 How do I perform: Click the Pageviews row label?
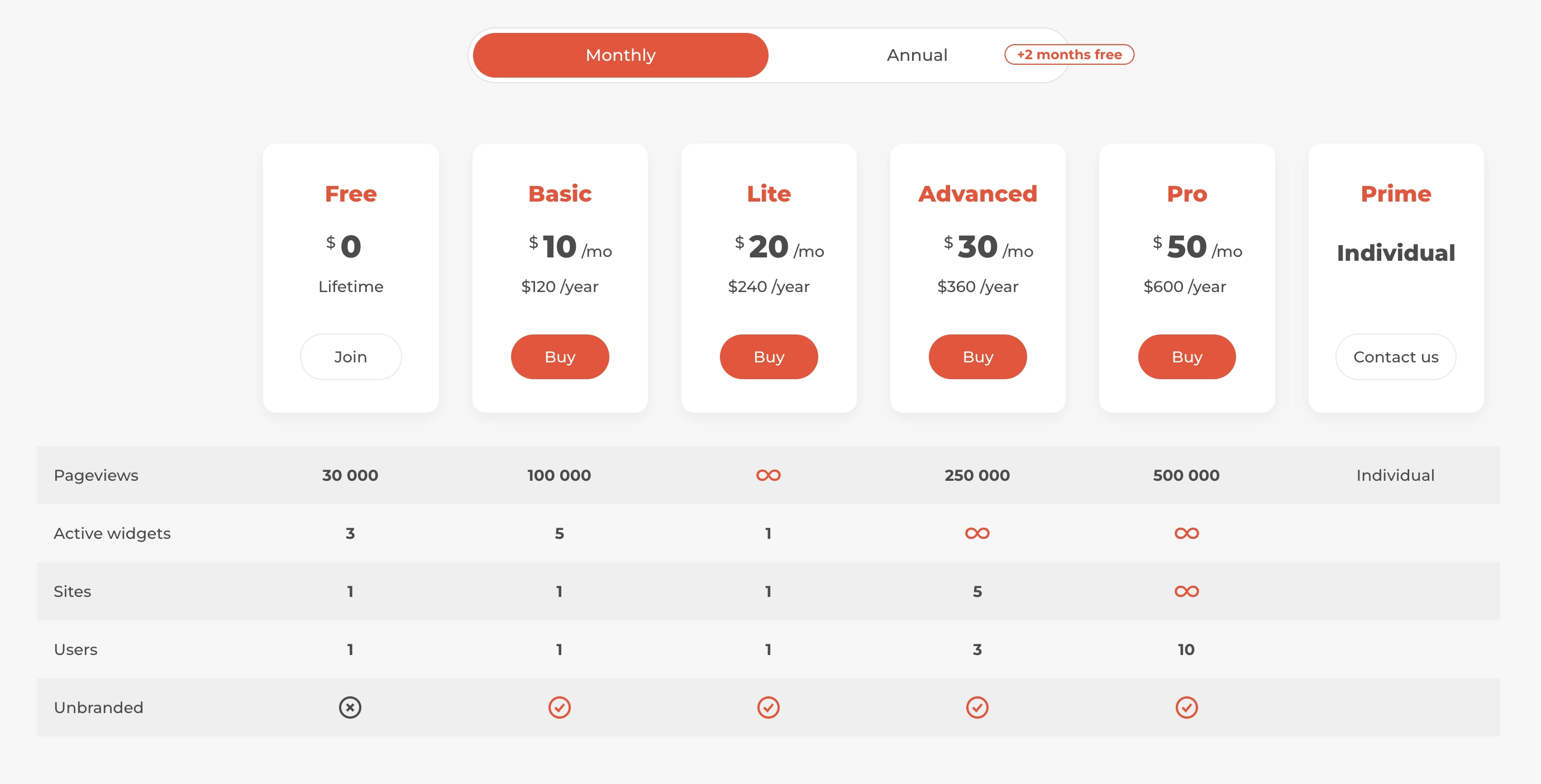[x=96, y=475]
